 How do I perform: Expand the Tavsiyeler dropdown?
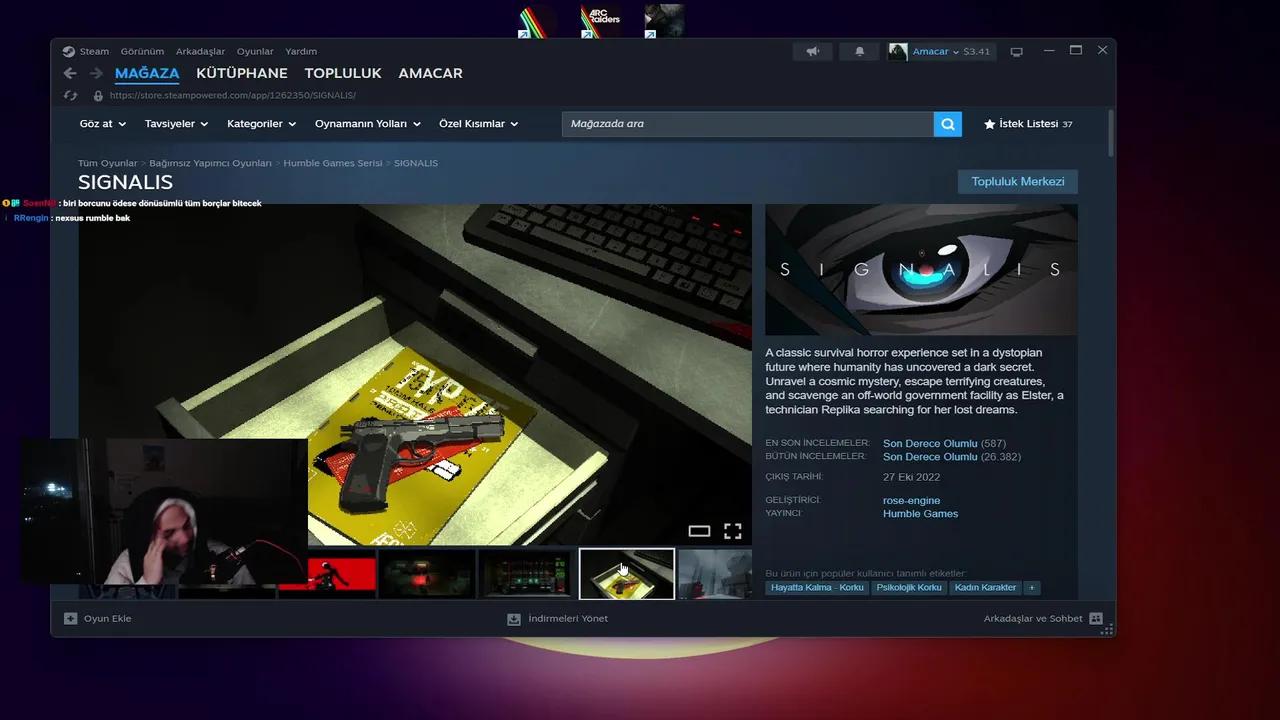[x=176, y=124]
